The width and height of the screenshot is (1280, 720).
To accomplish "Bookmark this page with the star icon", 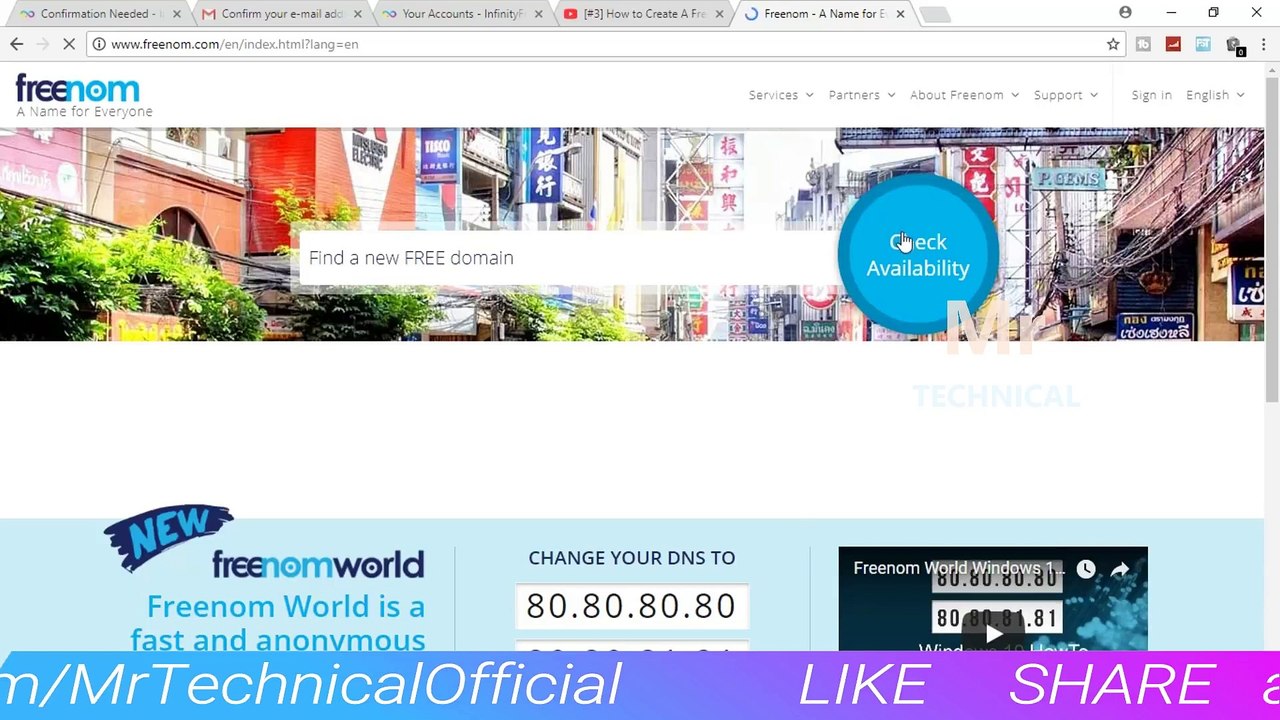I will tap(1113, 44).
